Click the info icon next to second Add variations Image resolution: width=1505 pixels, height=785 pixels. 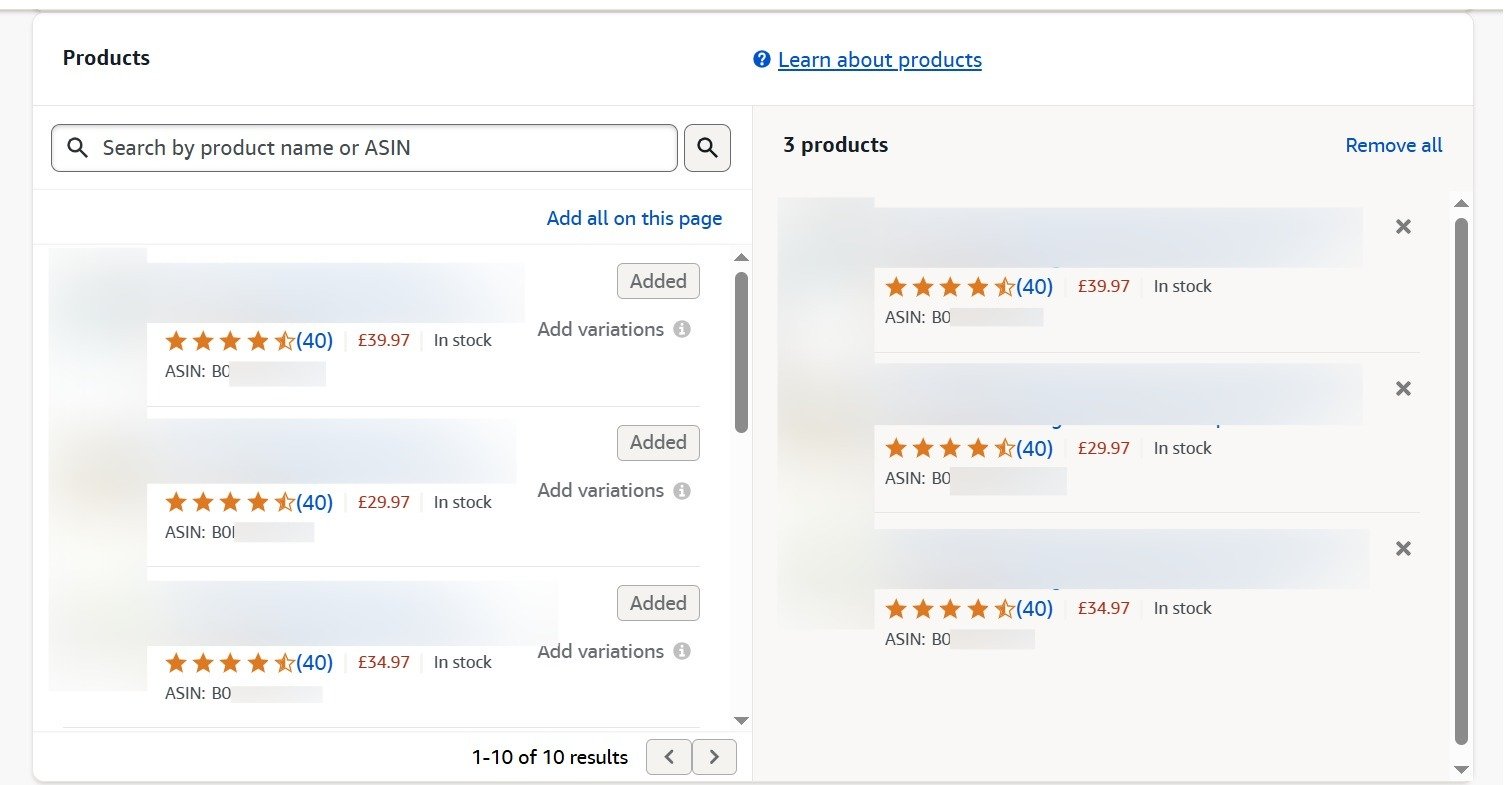click(683, 490)
